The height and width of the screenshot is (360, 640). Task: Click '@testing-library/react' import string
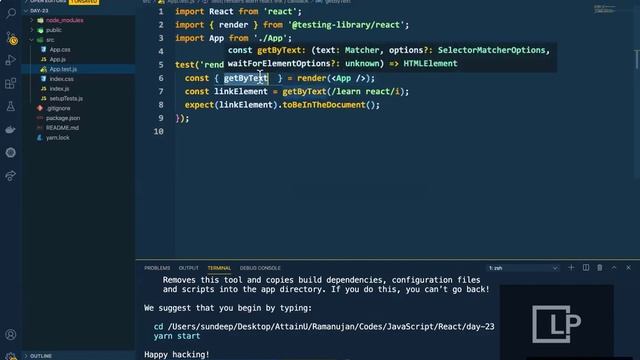point(346,25)
